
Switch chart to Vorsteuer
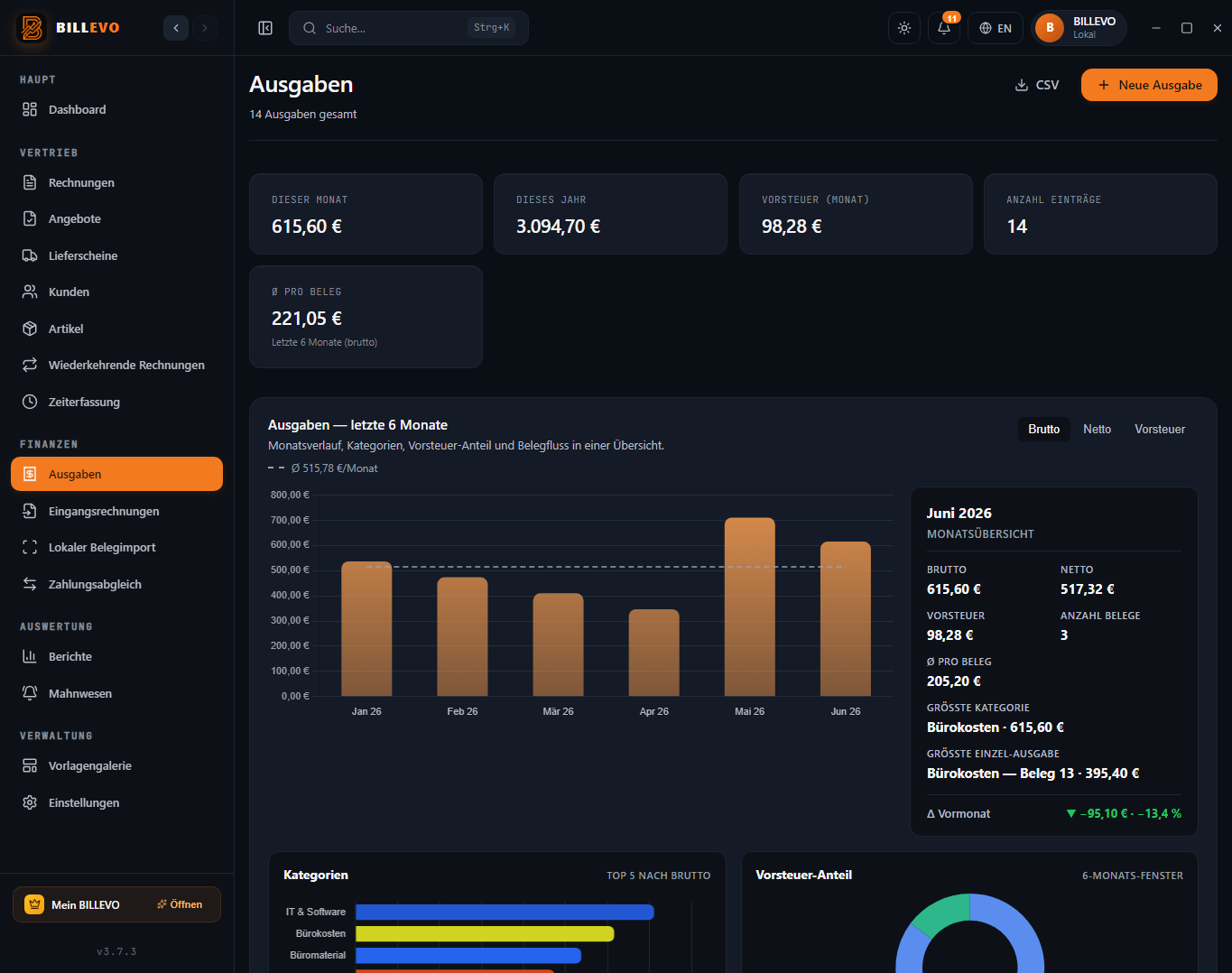[x=1160, y=429]
